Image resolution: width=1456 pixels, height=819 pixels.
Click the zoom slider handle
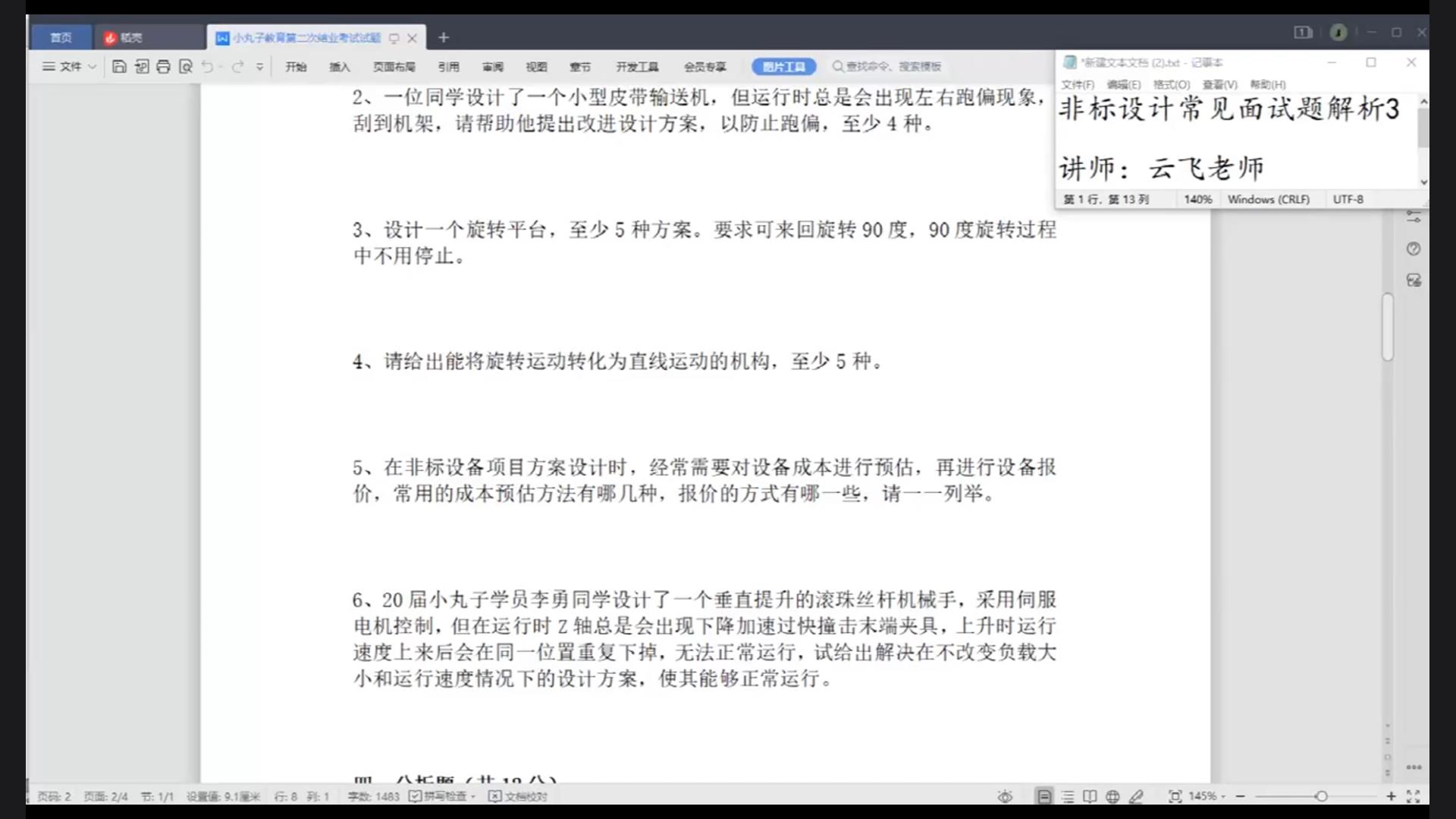click(1321, 796)
